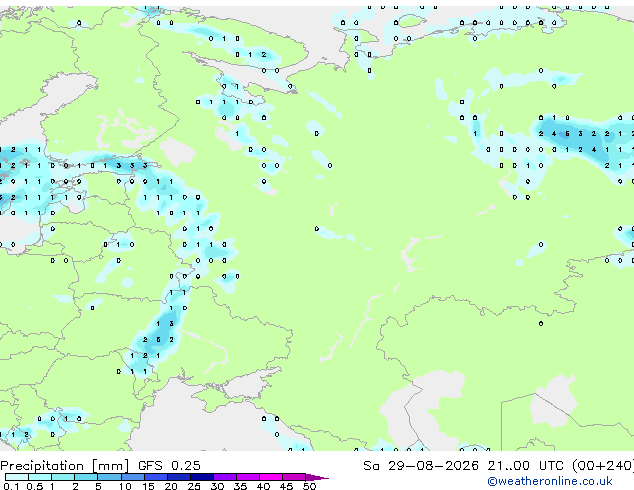Click the 10–15 mm legend swatch

tap(133, 477)
